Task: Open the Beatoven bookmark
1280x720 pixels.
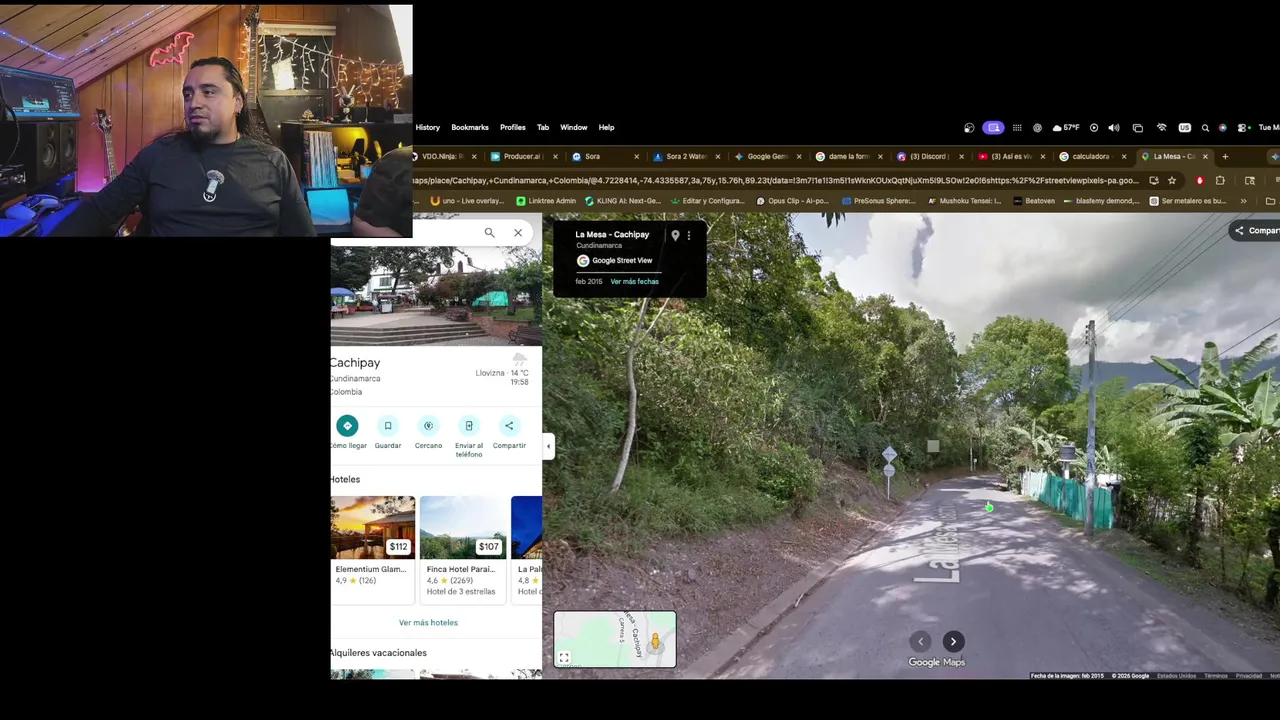Action: tap(1034, 201)
